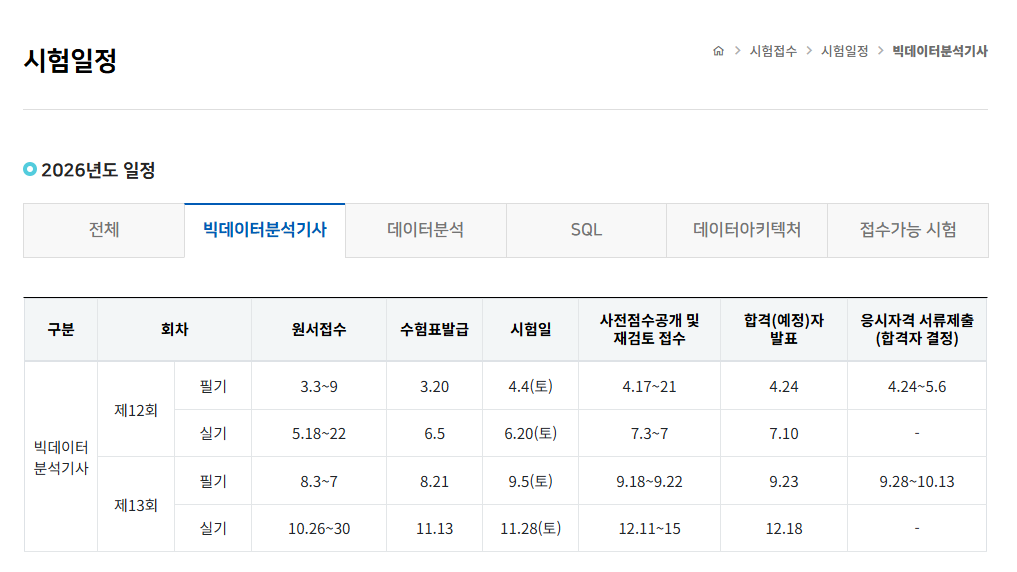Click 사전점수공개 및 재검토 접수 header
The height and width of the screenshot is (572, 1017).
coord(649,329)
